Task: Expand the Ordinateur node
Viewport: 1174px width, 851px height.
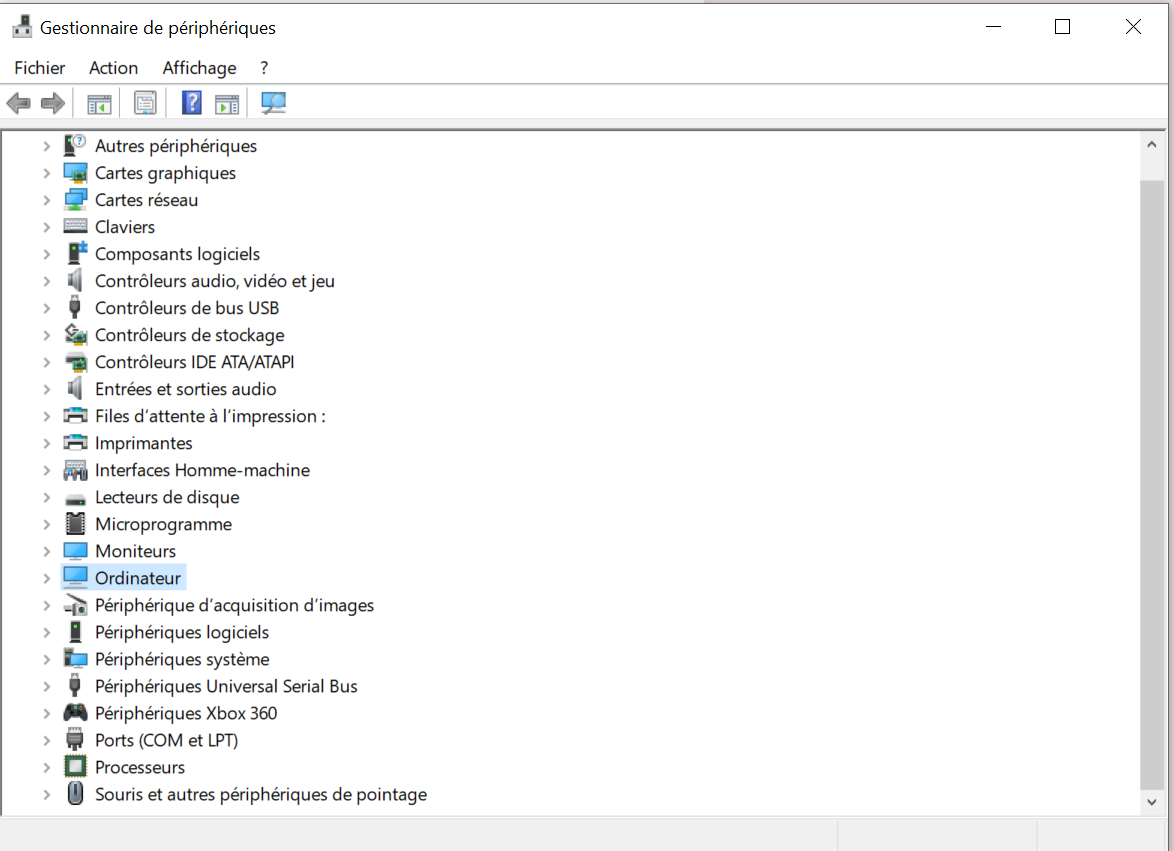Action: [46, 578]
